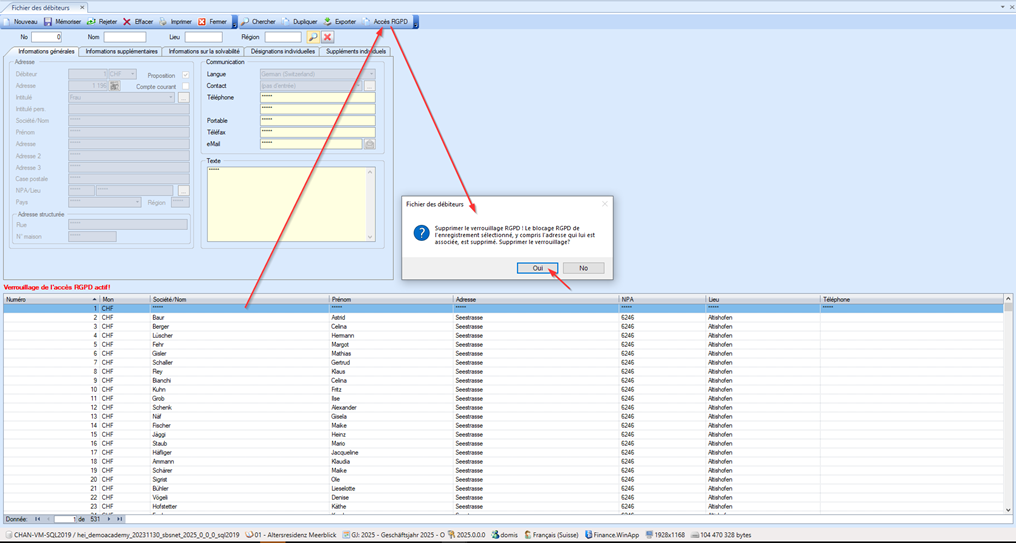Viewport: 1016px width, 543px height.
Task: Expand the Langue dropdown
Action: click(x=371, y=74)
